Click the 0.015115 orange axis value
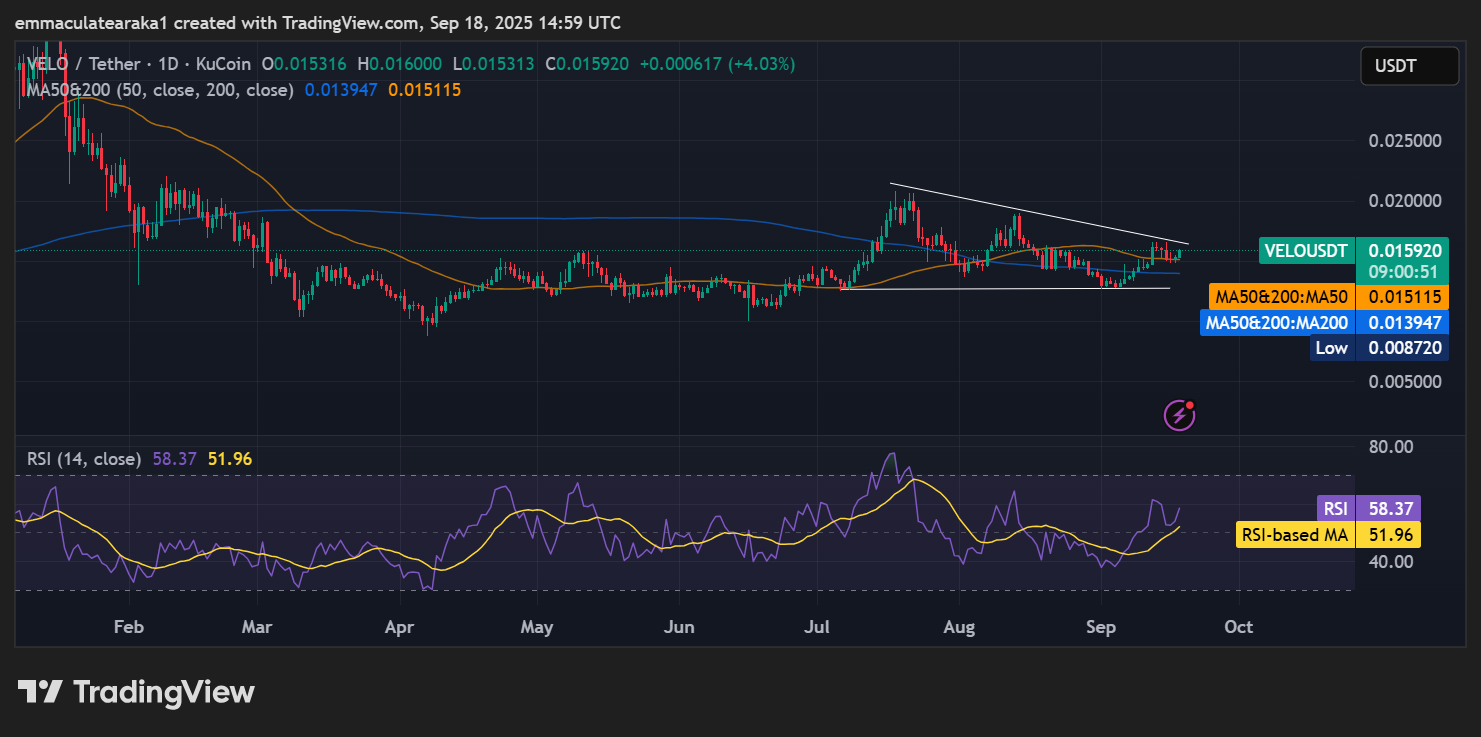Viewport: 1481px width, 737px height. pyautogui.click(x=1404, y=297)
